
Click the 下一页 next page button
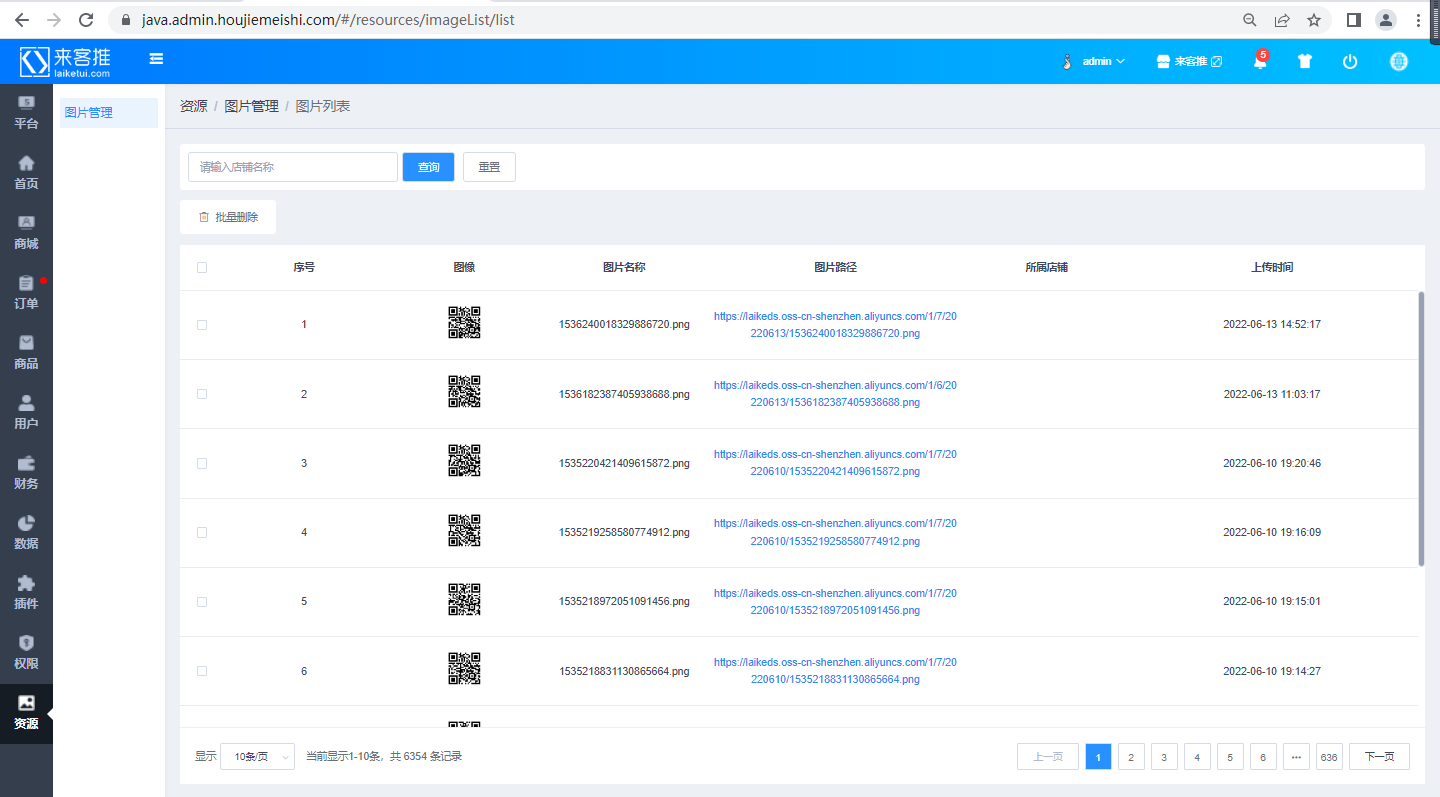(x=1379, y=757)
